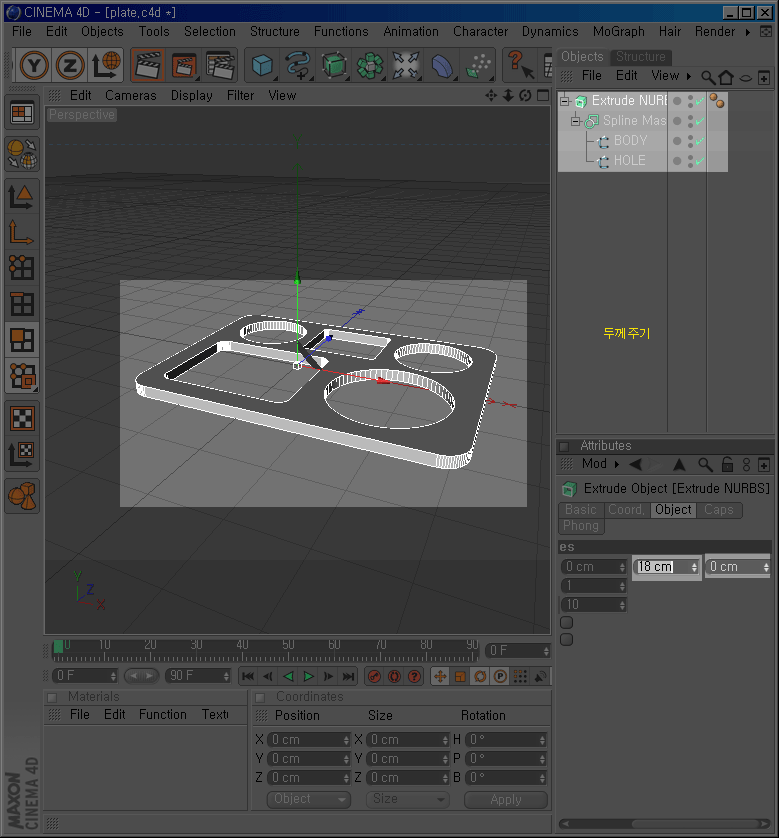The width and height of the screenshot is (779, 838).
Task: Toggle the second checkbox below the 10 field
Action: pyautogui.click(x=566, y=640)
